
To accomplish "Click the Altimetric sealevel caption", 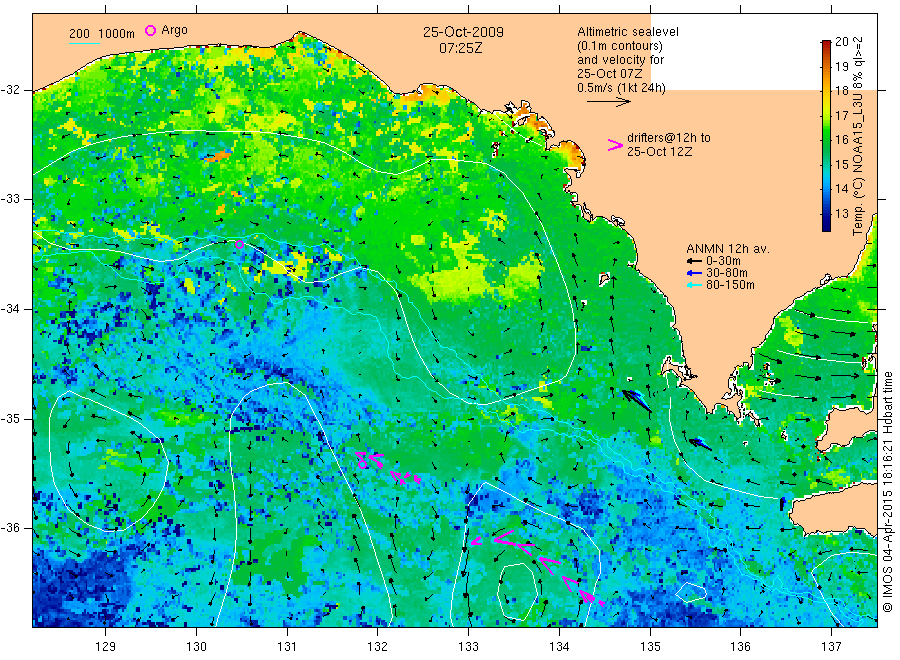I will [x=627, y=32].
